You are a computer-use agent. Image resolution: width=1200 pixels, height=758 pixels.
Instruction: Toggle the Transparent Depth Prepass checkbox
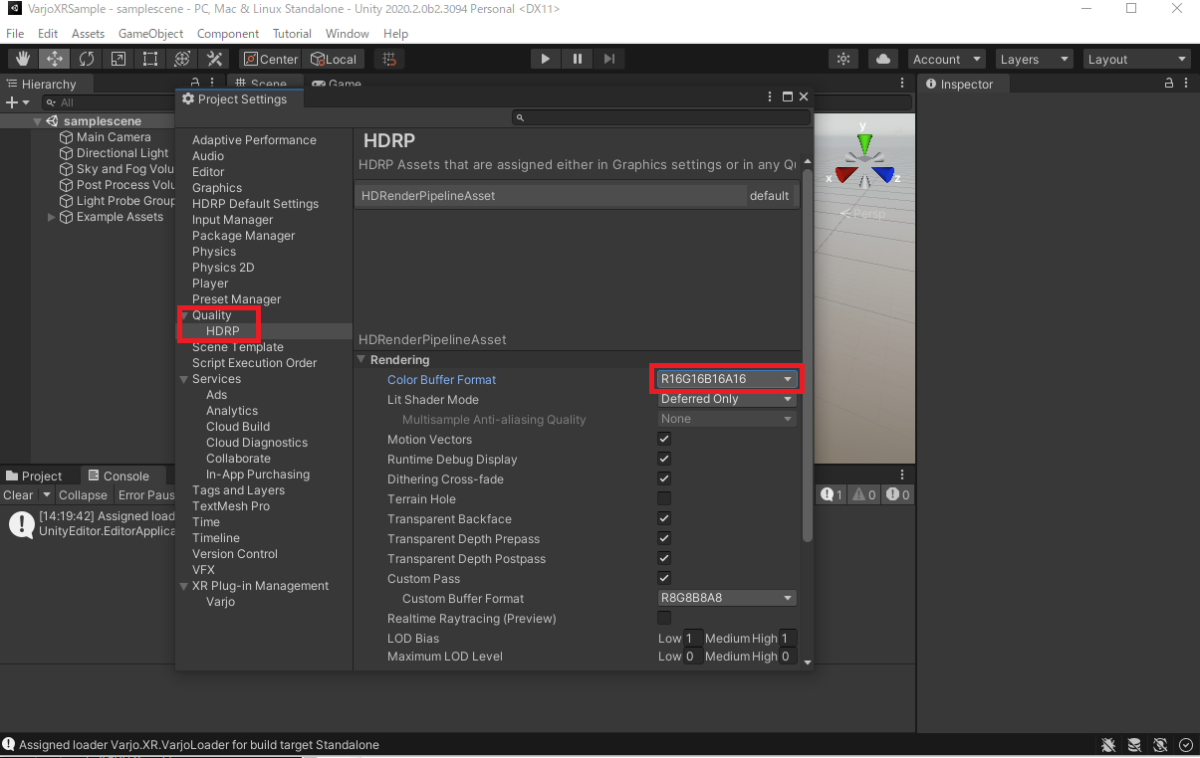point(664,538)
